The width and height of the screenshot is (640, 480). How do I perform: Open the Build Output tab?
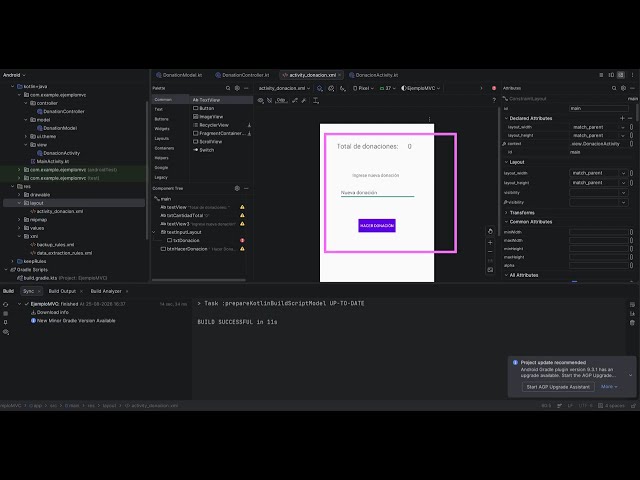[62, 291]
